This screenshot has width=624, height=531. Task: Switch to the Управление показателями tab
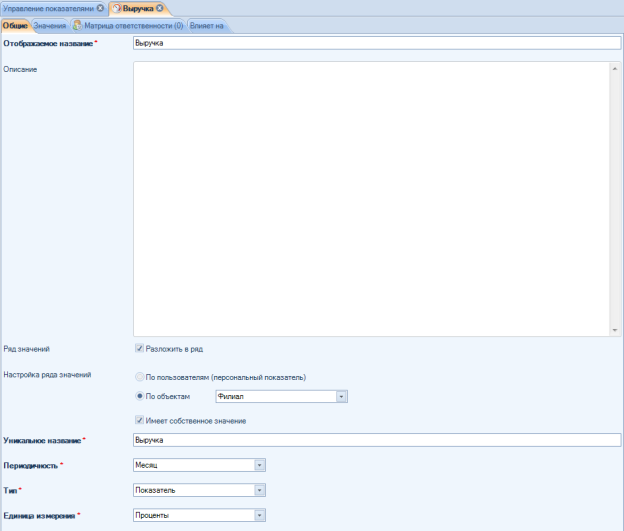[x=48, y=8]
